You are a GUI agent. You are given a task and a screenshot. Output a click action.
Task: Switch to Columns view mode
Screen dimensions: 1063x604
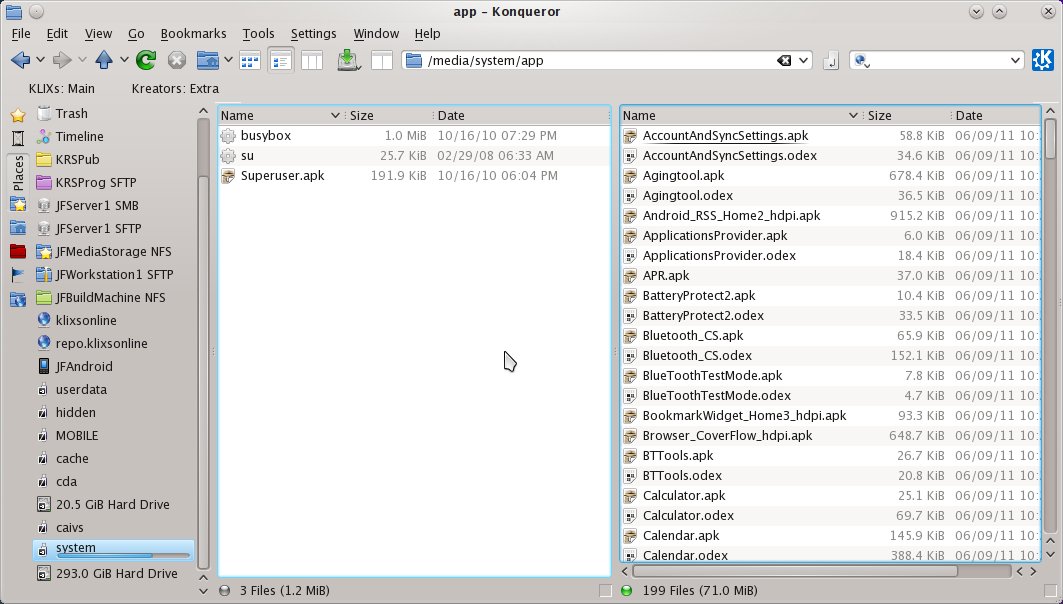click(311, 61)
